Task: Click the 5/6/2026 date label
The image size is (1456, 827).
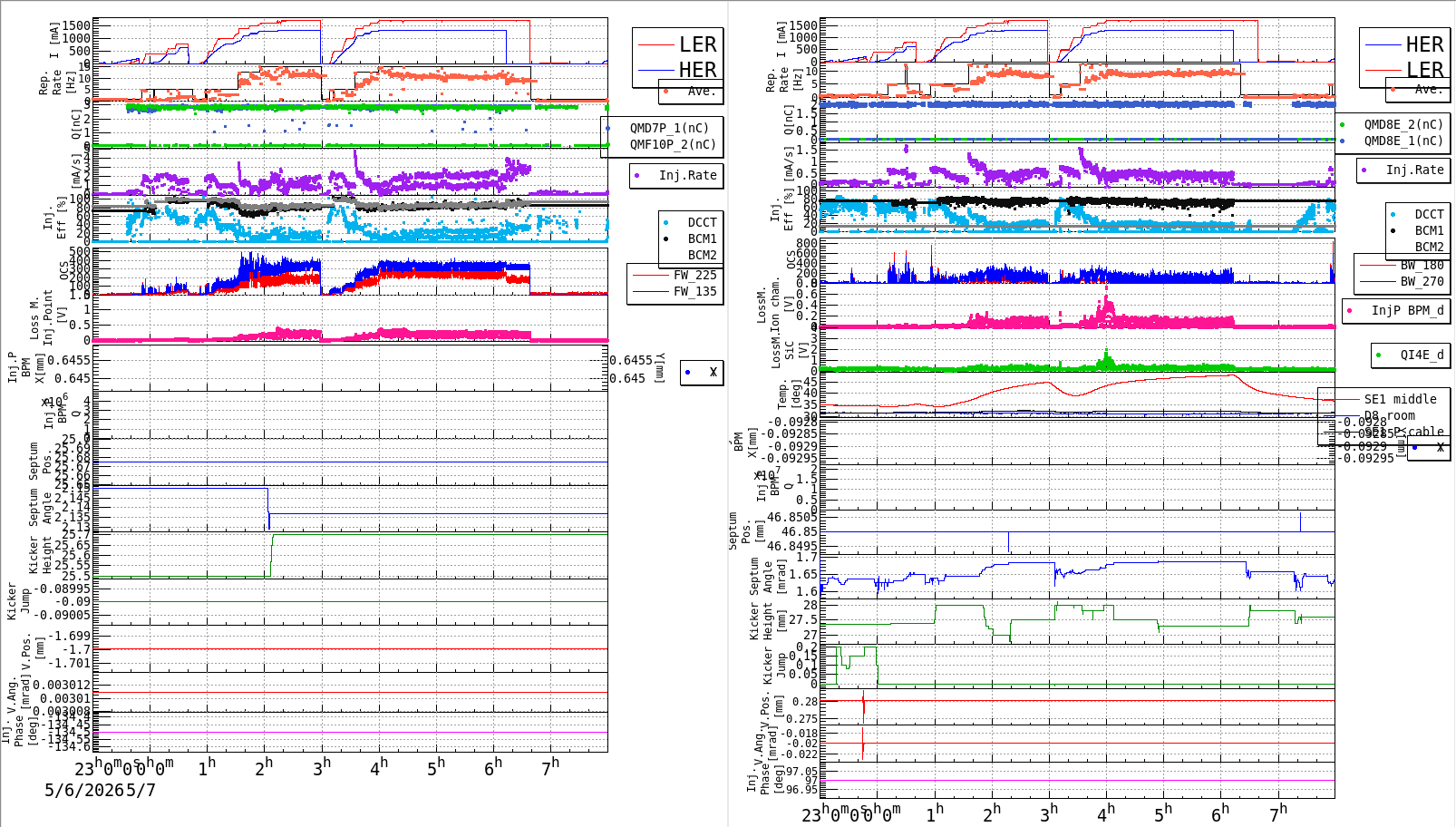Action: tap(84, 790)
